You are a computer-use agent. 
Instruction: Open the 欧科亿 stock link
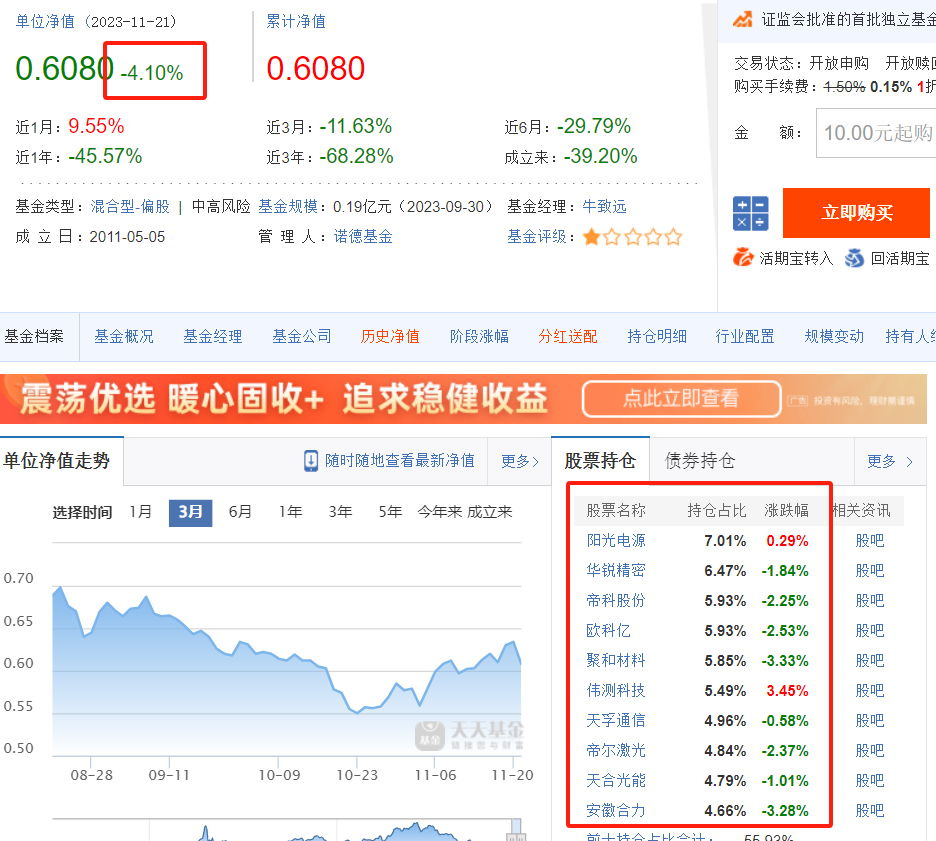pos(608,631)
